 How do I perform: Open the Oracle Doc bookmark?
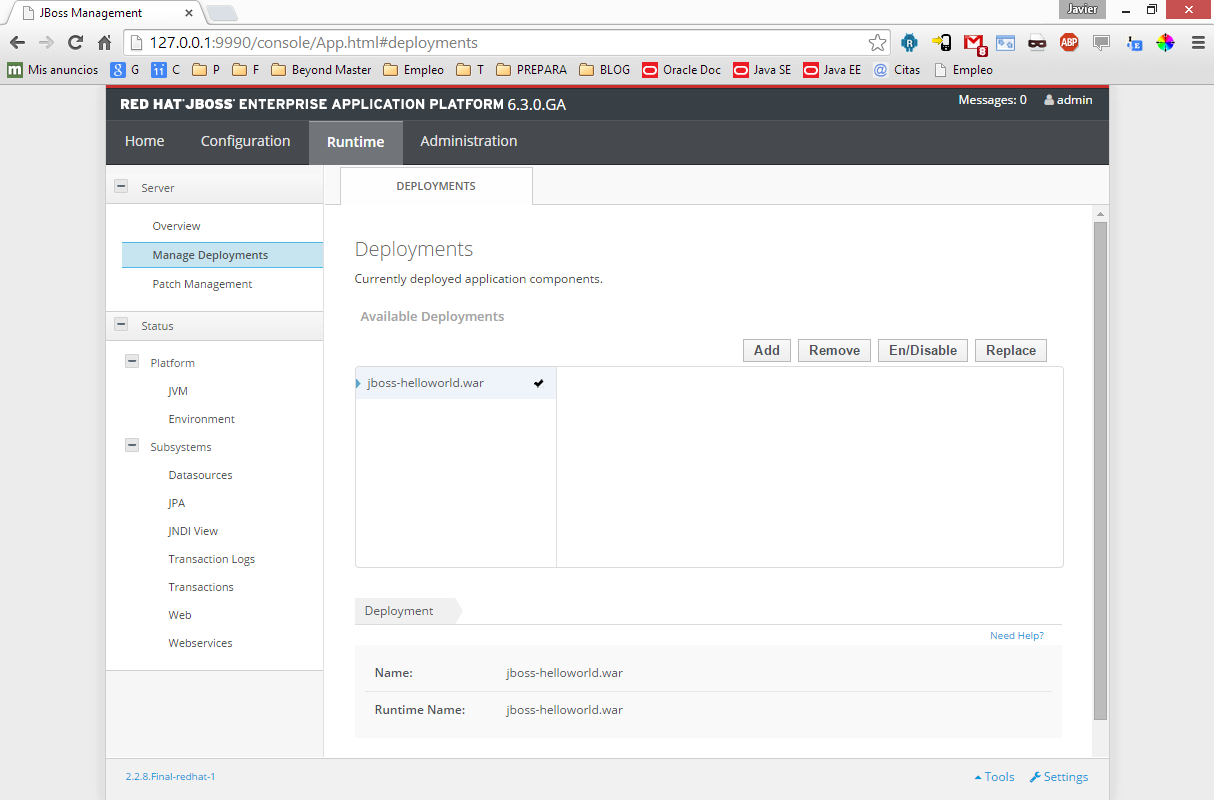[x=681, y=70]
